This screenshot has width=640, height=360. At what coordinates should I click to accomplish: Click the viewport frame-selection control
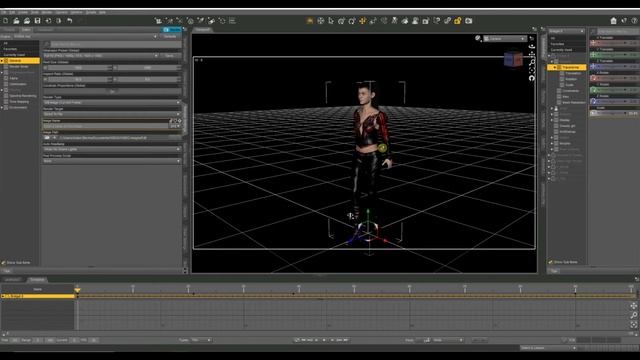532,70
